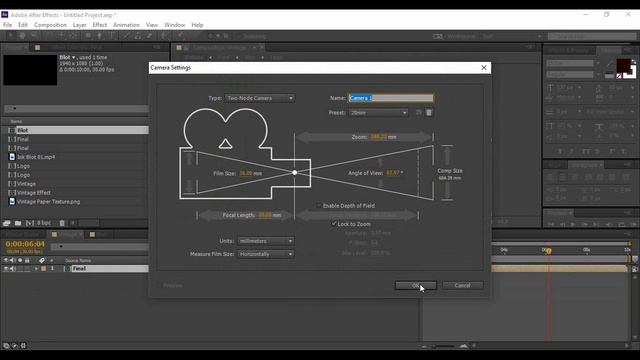Create new composition icon in Project panel
This screenshot has height=360, width=640.
pyautogui.click(x=30, y=223)
